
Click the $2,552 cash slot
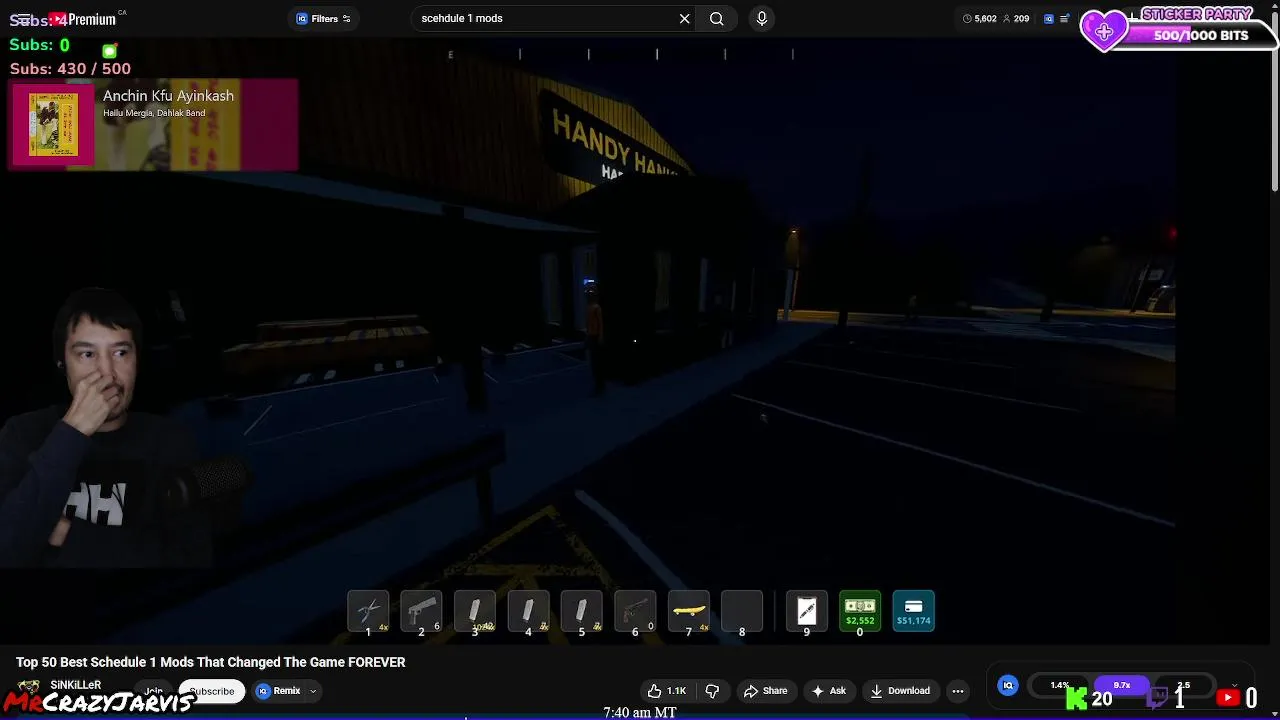(860, 612)
